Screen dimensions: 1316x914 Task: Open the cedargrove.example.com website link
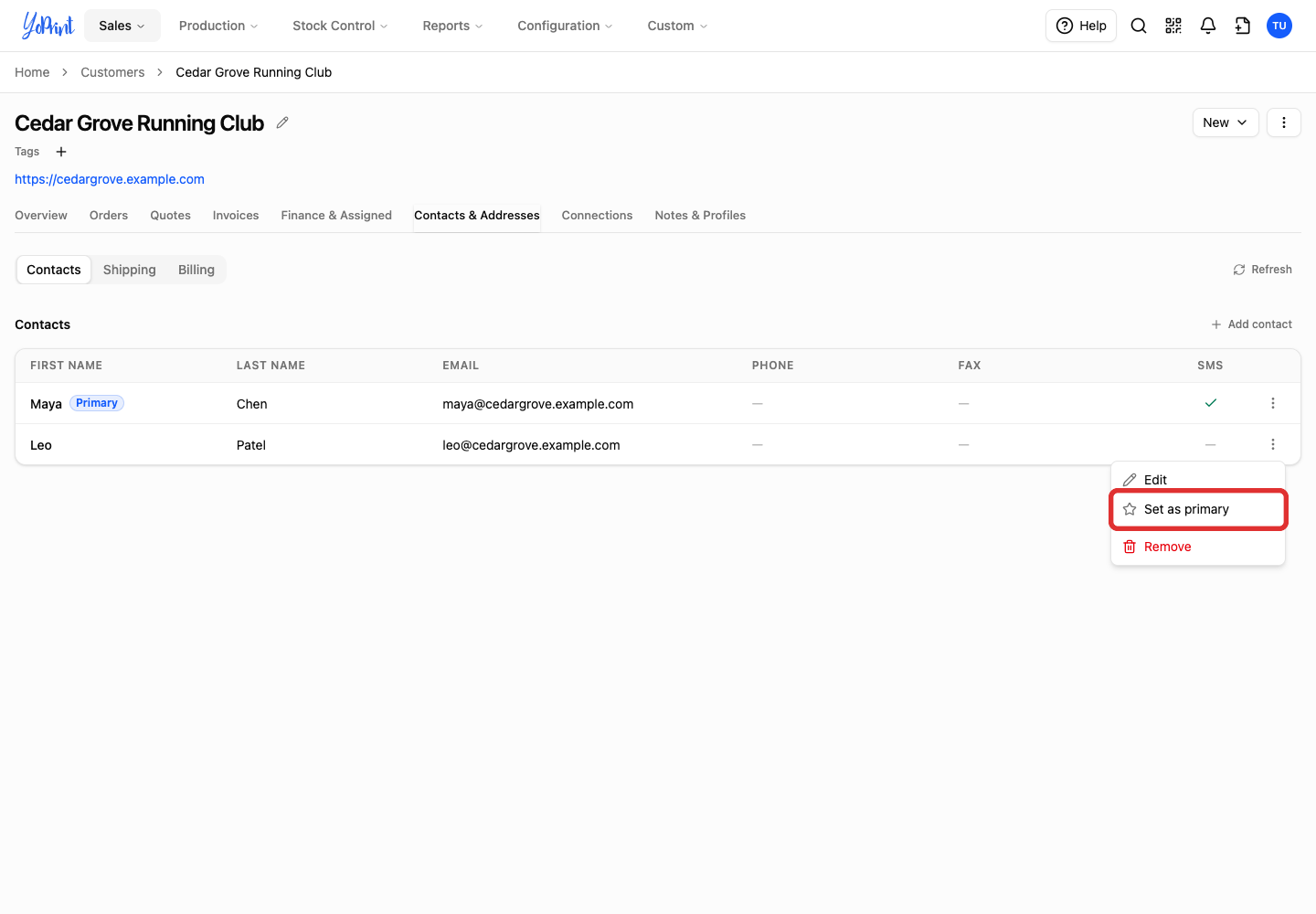click(110, 179)
